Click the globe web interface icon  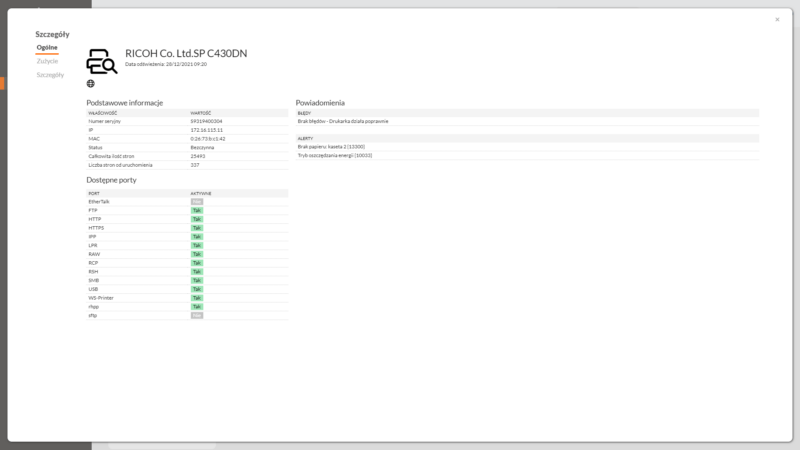(x=90, y=84)
